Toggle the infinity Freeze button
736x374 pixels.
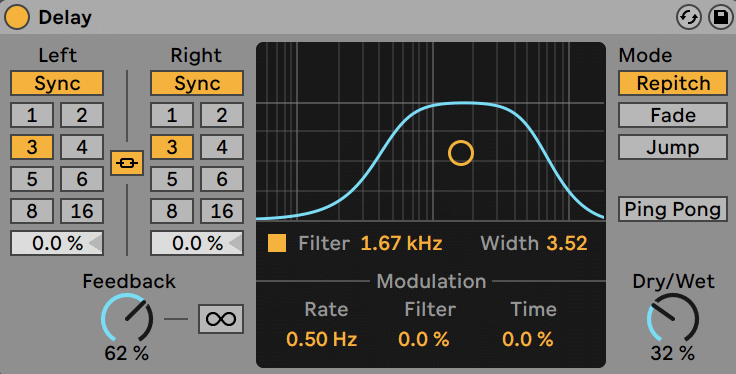[221, 319]
